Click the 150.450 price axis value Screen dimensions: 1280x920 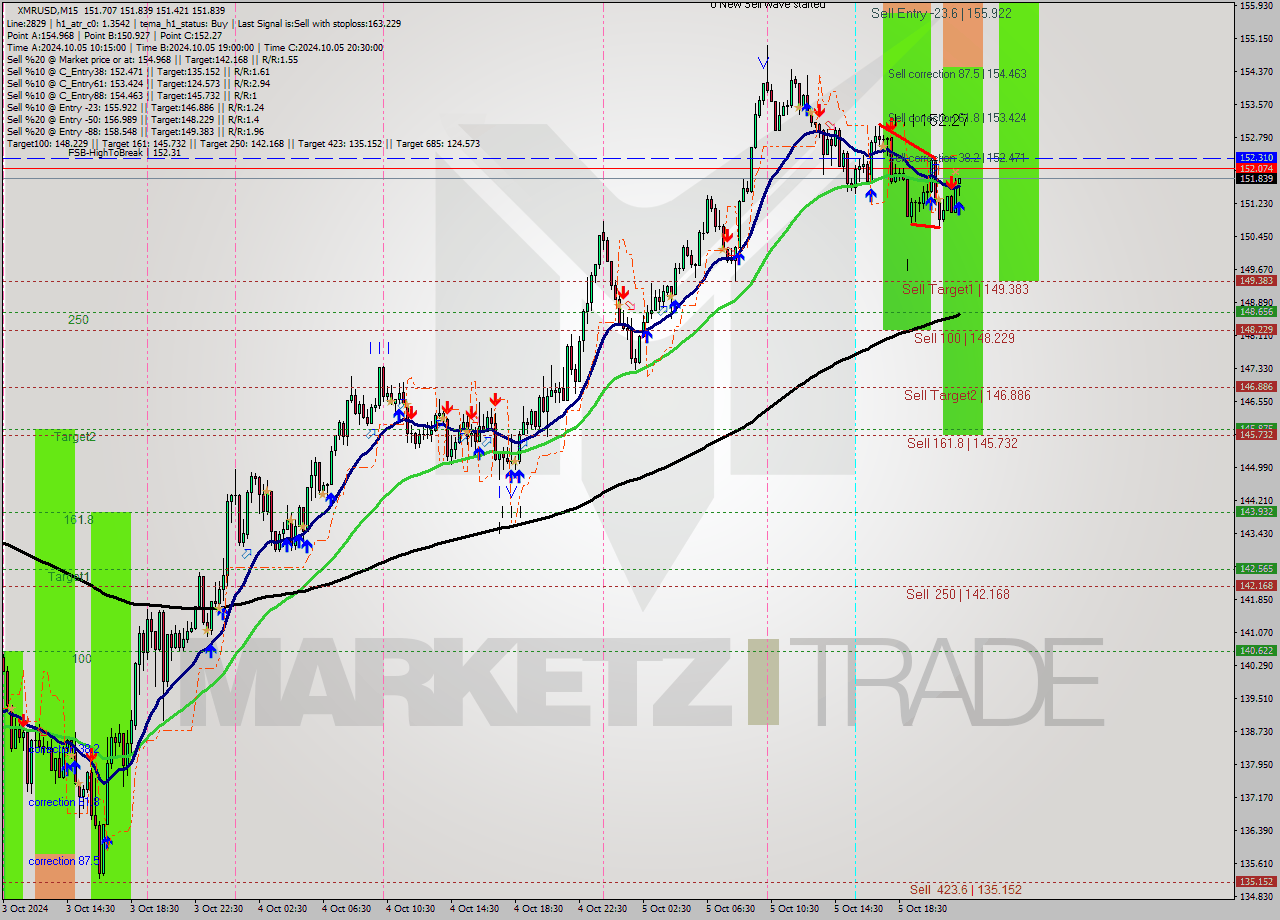(x=1256, y=237)
